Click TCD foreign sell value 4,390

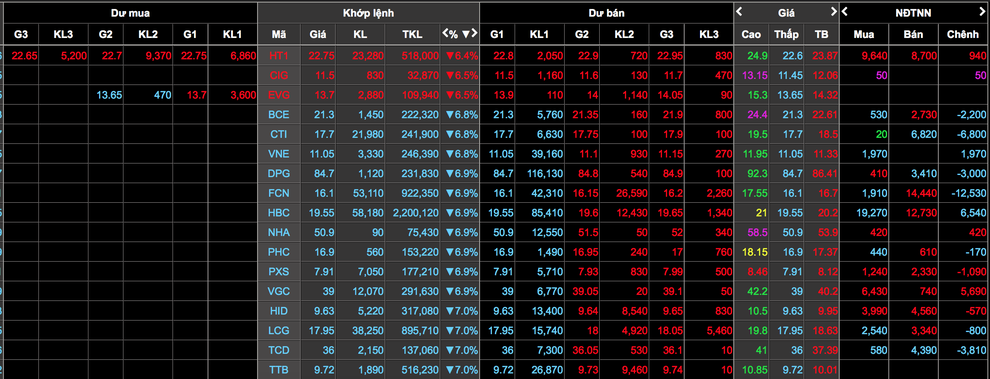tap(924, 349)
